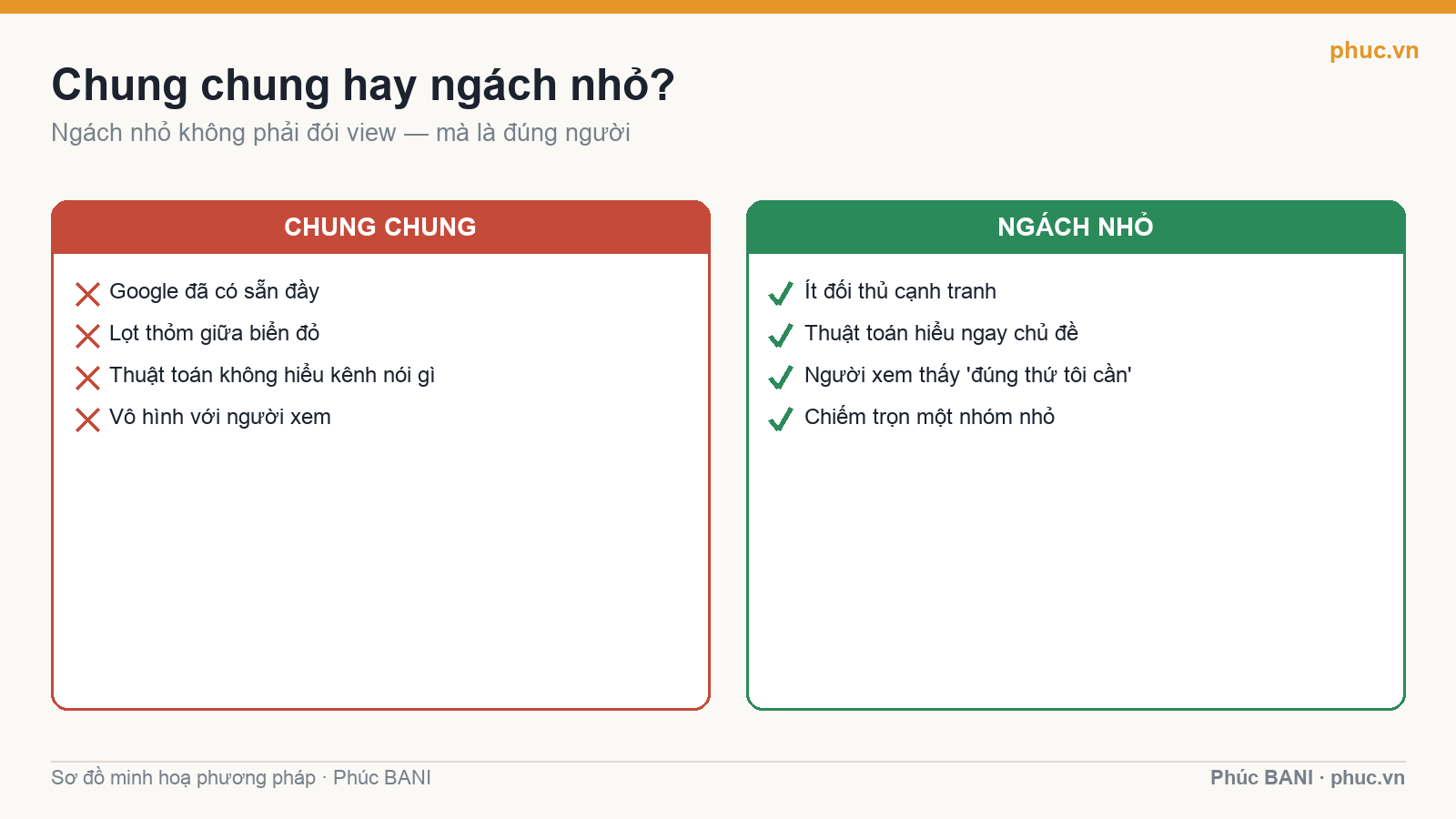Click the text 'Vô hình với người xem'
Viewport: 1456px width, 819px height.
220,417
